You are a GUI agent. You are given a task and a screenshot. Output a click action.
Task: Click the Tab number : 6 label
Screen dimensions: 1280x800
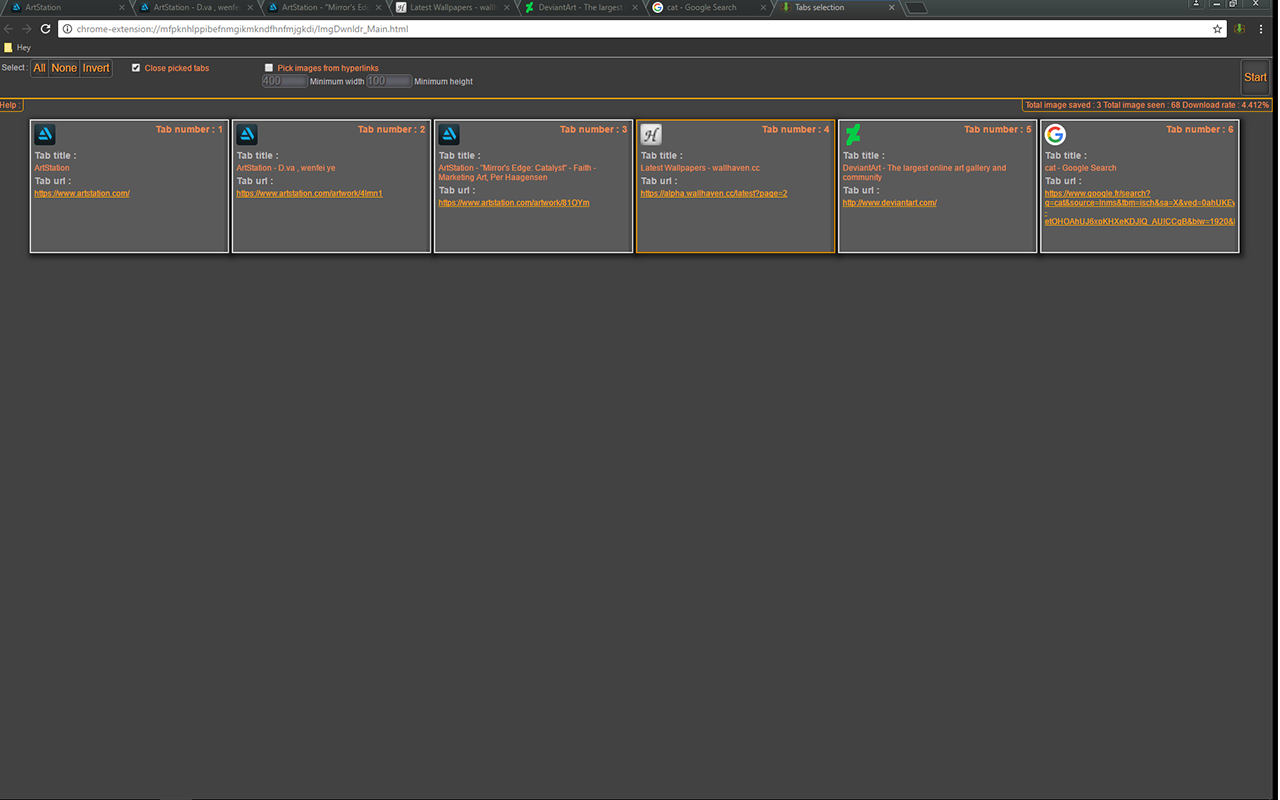[1199, 129]
